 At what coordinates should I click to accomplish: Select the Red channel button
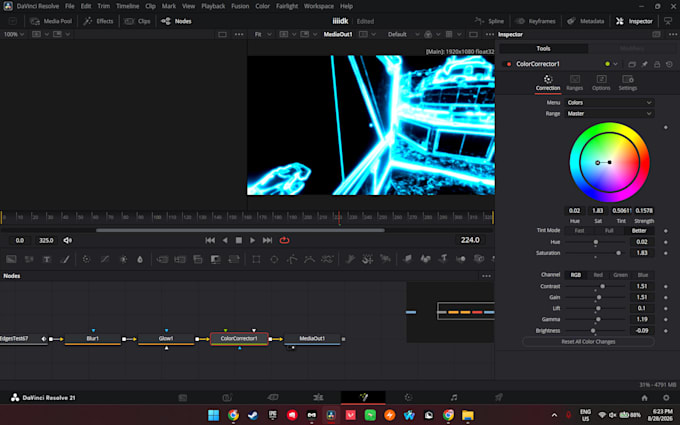598,275
